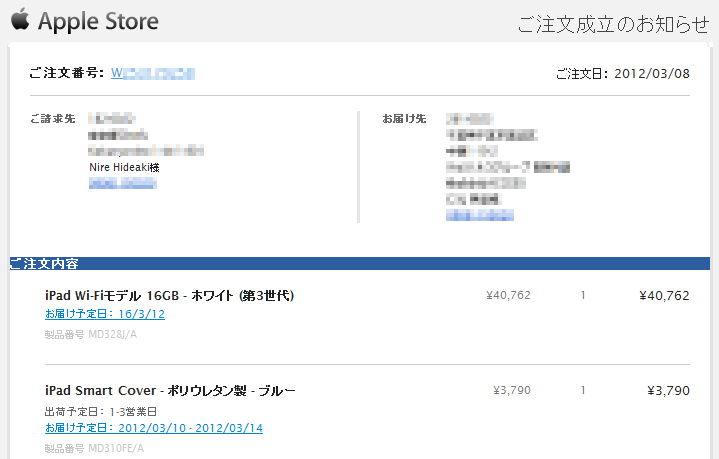Click the name Nire Hideaki様
Image resolution: width=719 pixels, height=459 pixels.
124,167
